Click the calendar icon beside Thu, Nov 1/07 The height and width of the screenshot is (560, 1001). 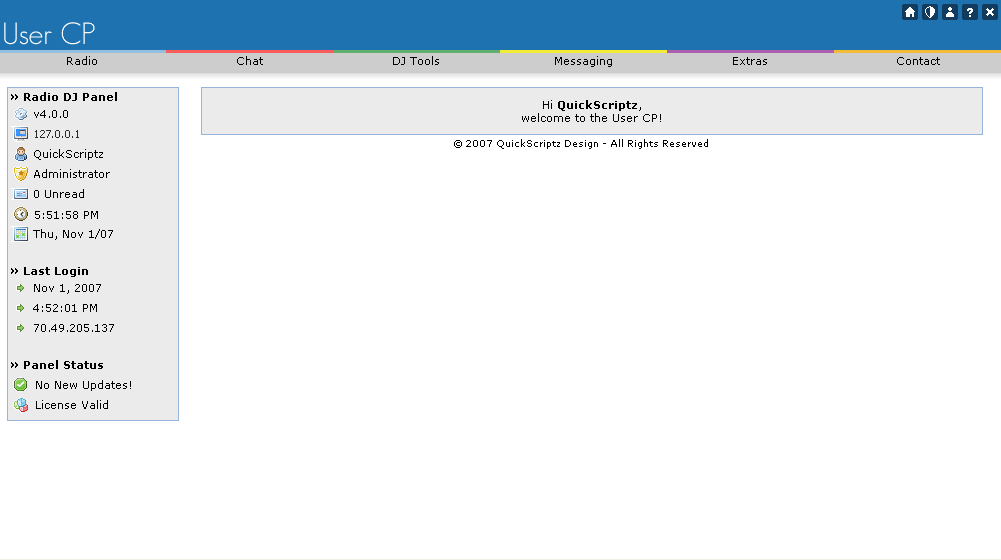pos(21,234)
